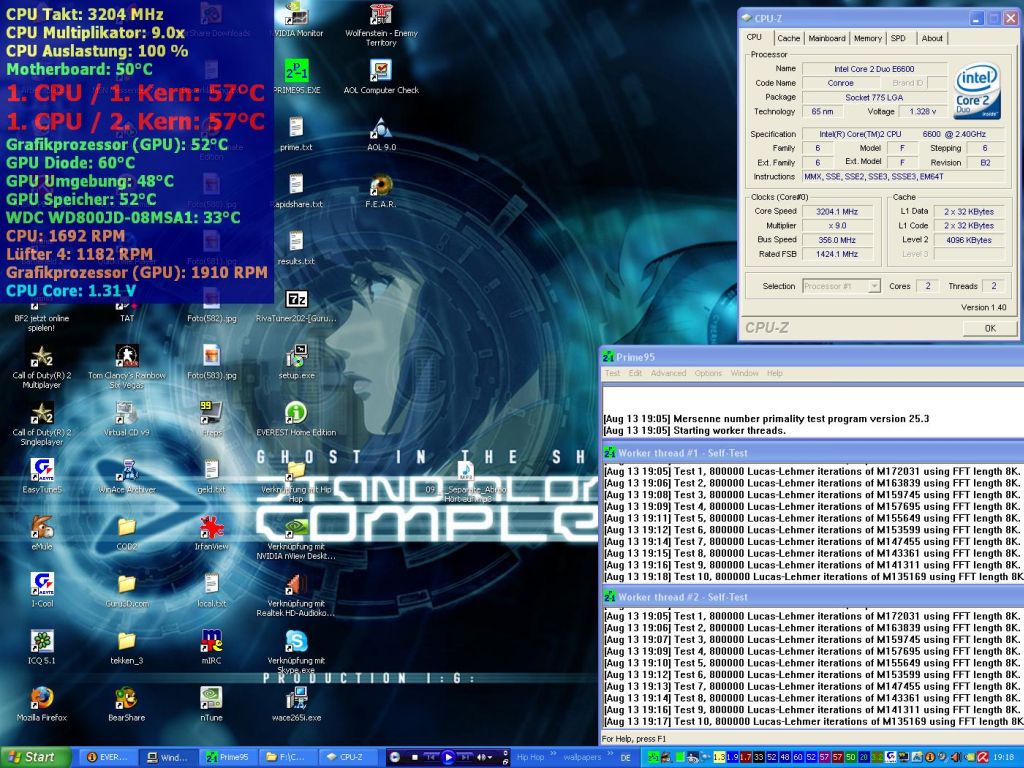Image resolution: width=1024 pixels, height=768 pixels.
Task: Open the Options menu in Prime95
Action: (x=708, y=374)
